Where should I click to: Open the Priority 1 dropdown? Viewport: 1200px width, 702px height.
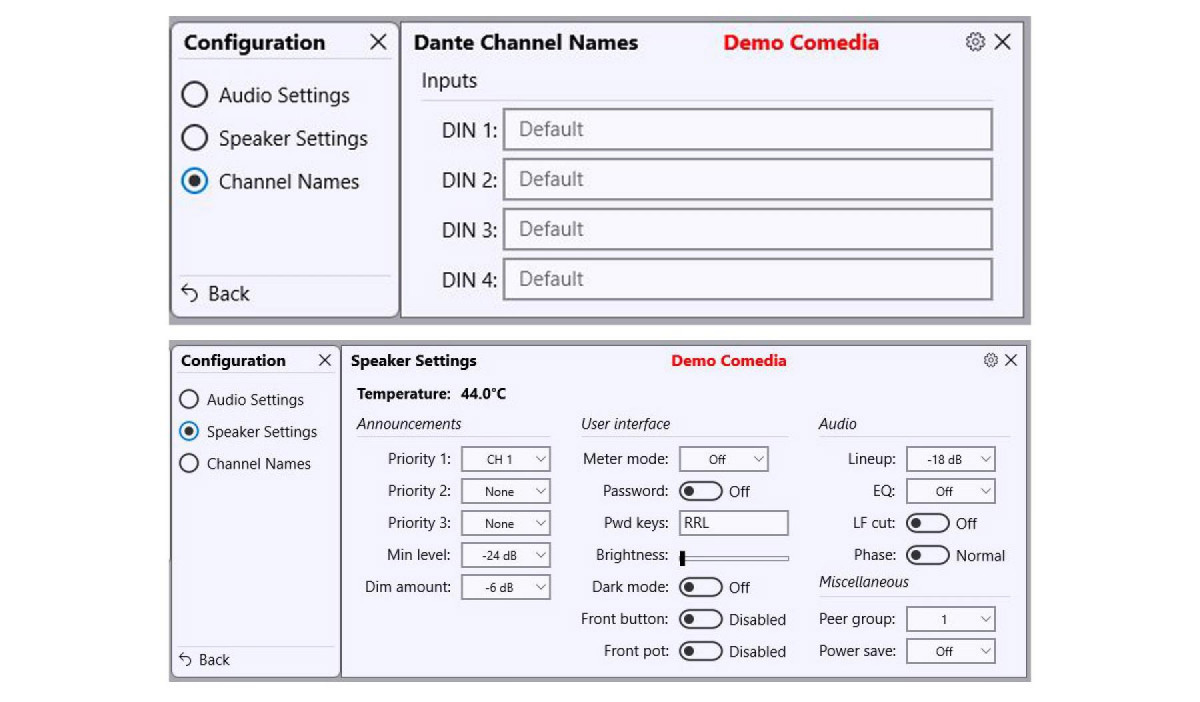[505, 459]
